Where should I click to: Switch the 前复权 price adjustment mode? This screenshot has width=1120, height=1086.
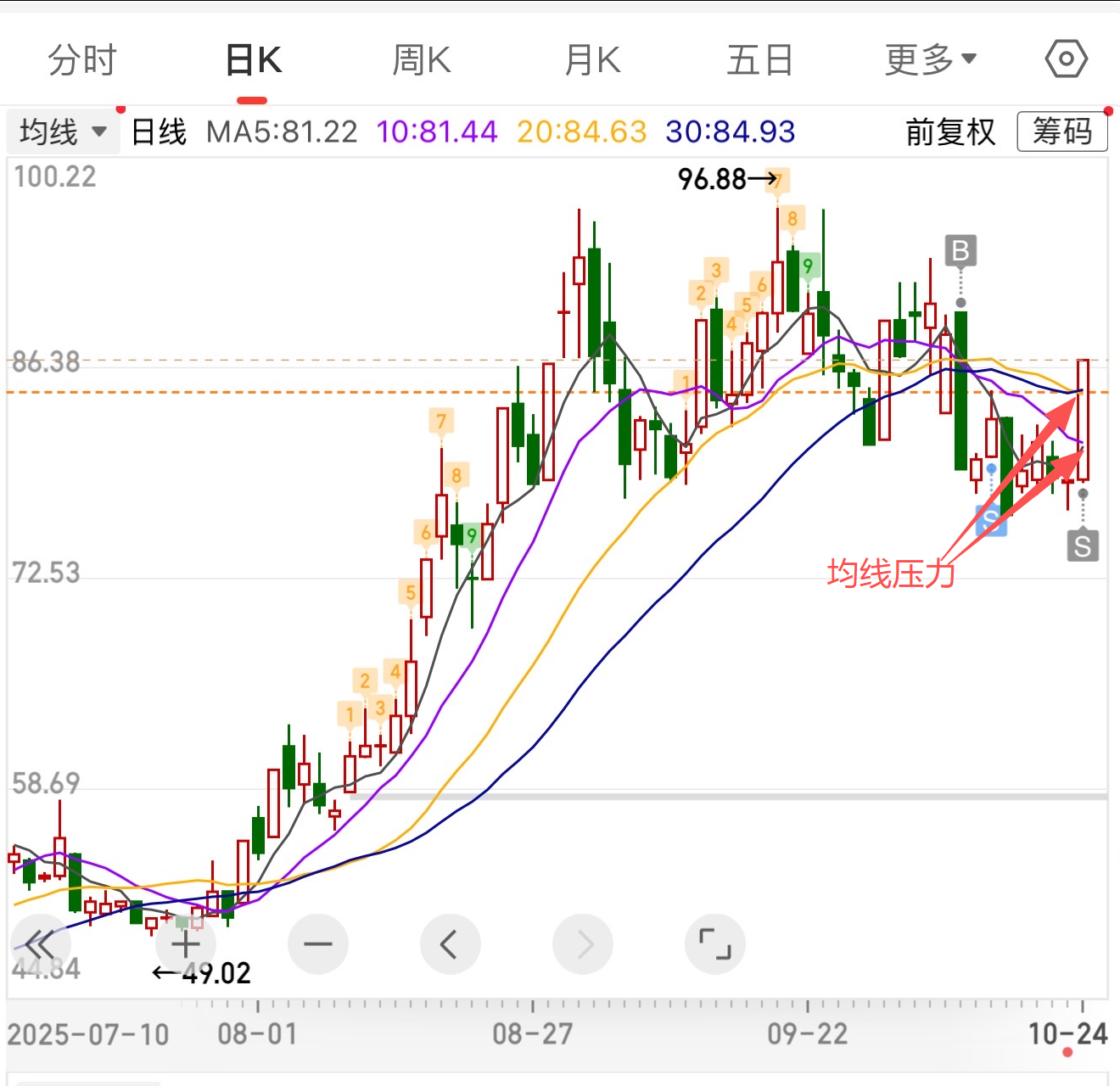coord(950,132)
